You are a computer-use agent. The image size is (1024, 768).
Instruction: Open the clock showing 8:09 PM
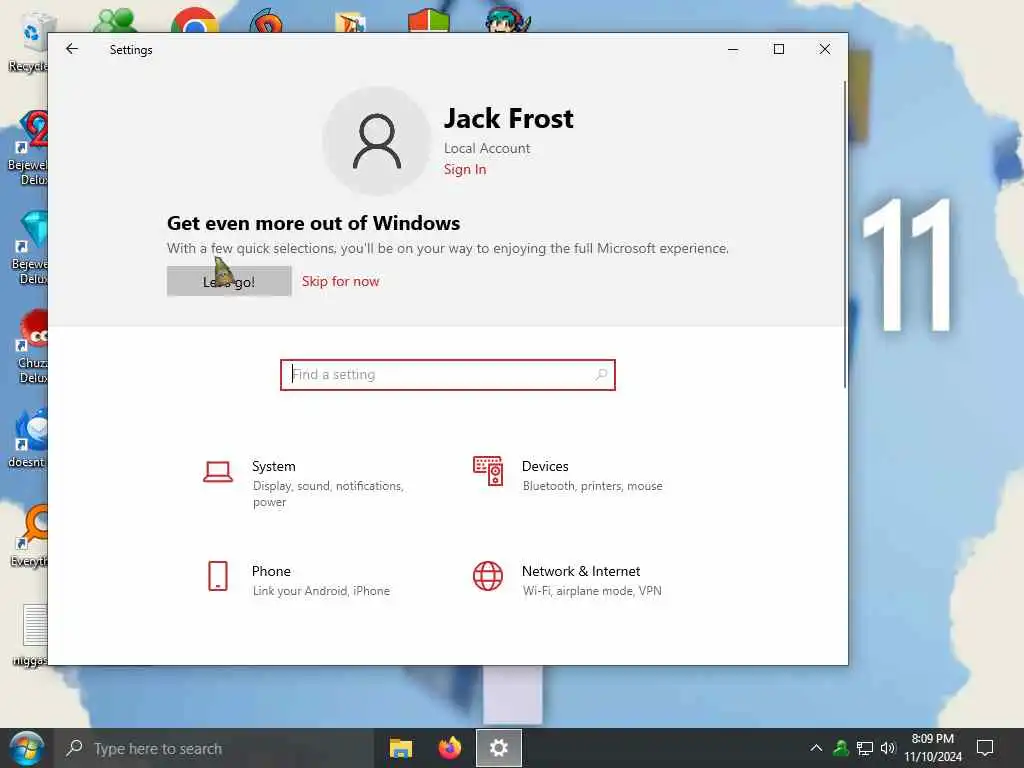pyautogui.click(x=933, y=748)
